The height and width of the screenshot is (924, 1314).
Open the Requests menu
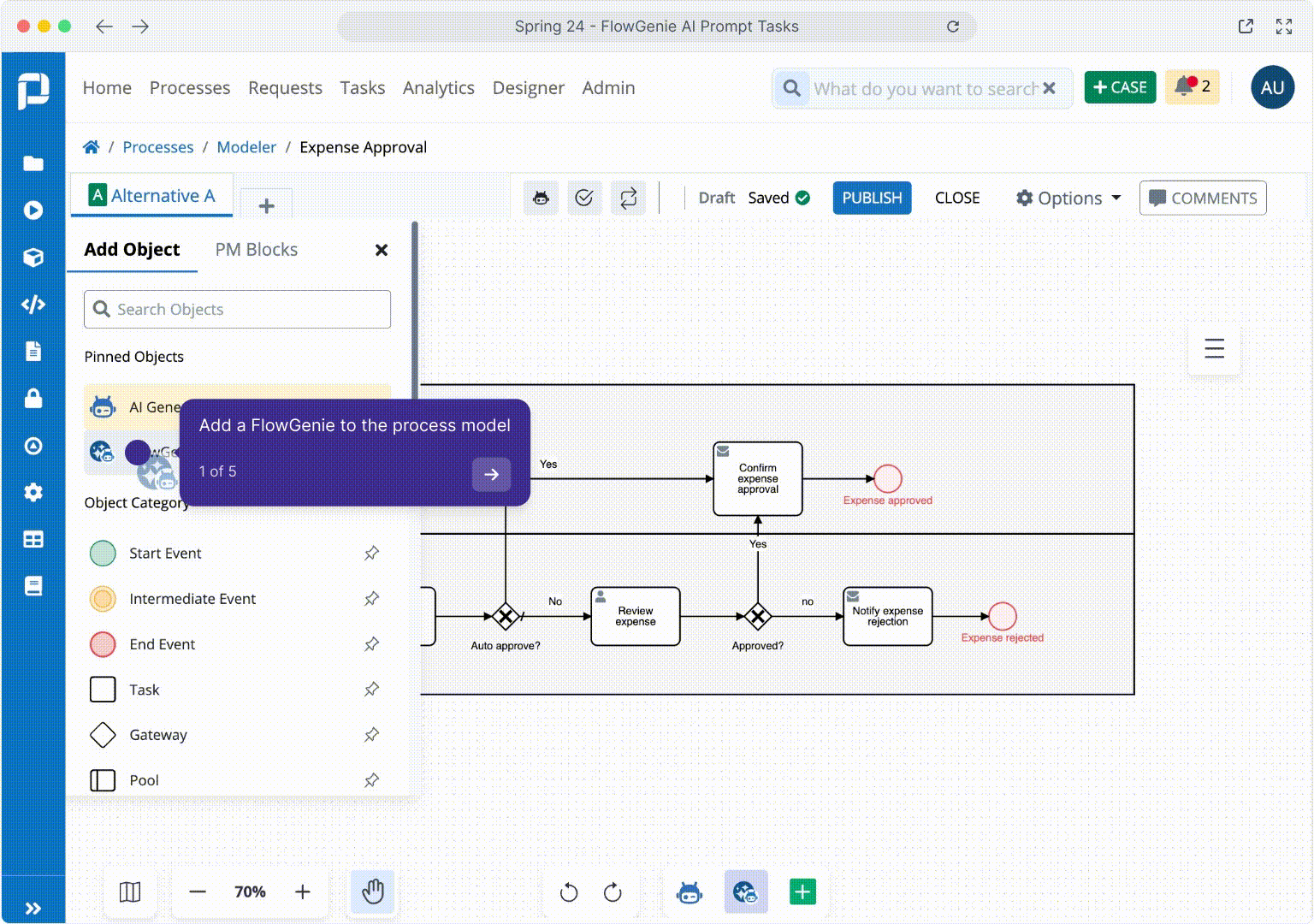coord(285,87)
